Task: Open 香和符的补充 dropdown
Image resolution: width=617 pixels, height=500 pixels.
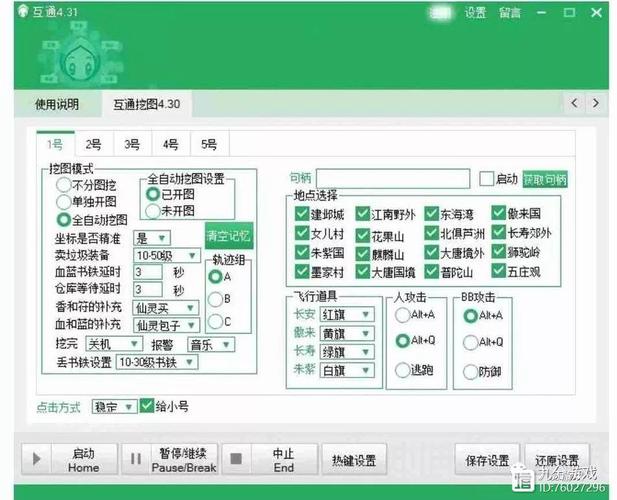Action: coord(166,308)
